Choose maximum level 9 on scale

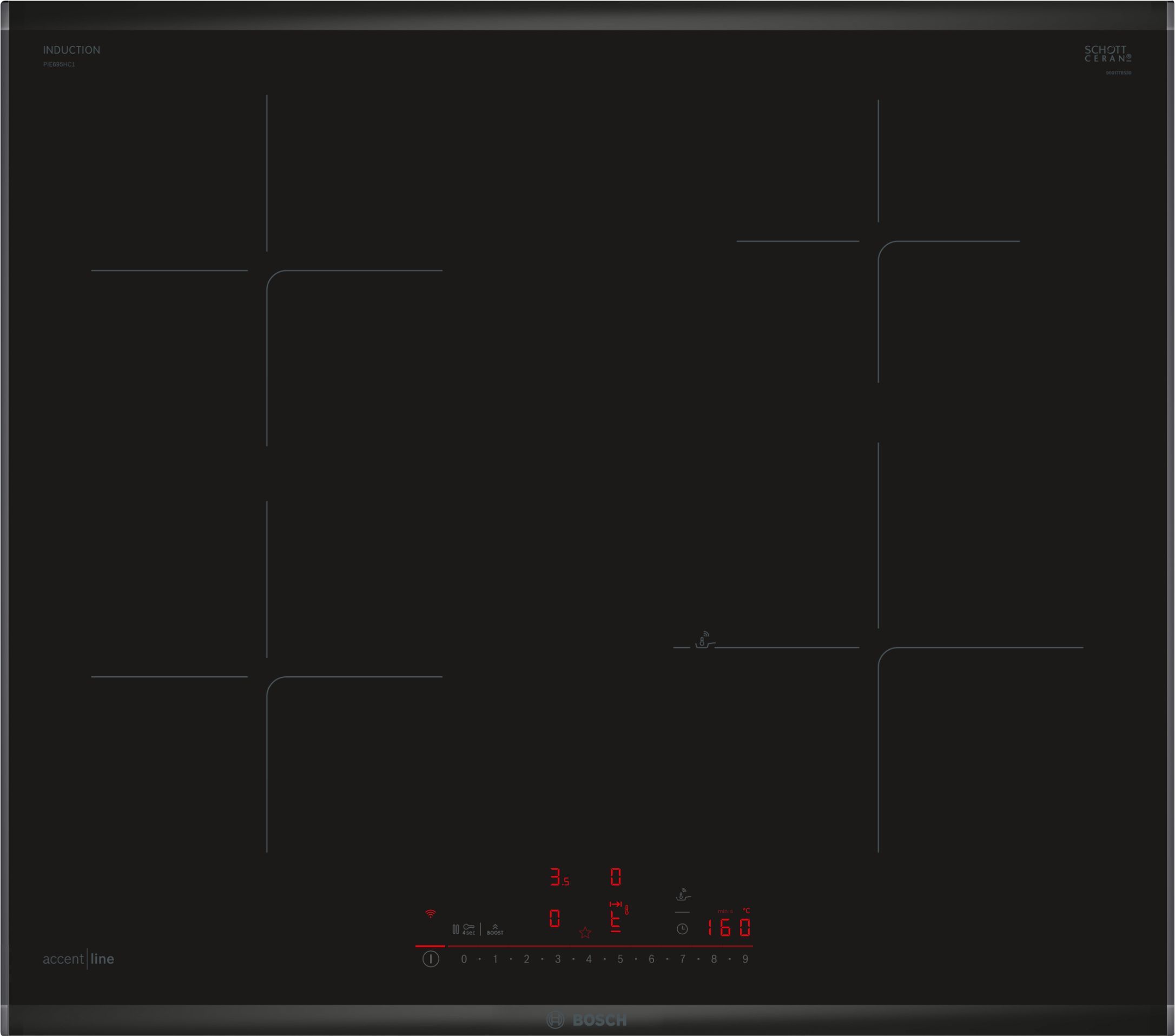click(x=745, y=959)
